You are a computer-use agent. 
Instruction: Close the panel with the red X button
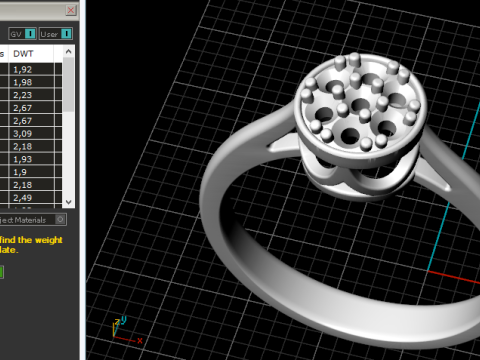(x=71, y=10)
